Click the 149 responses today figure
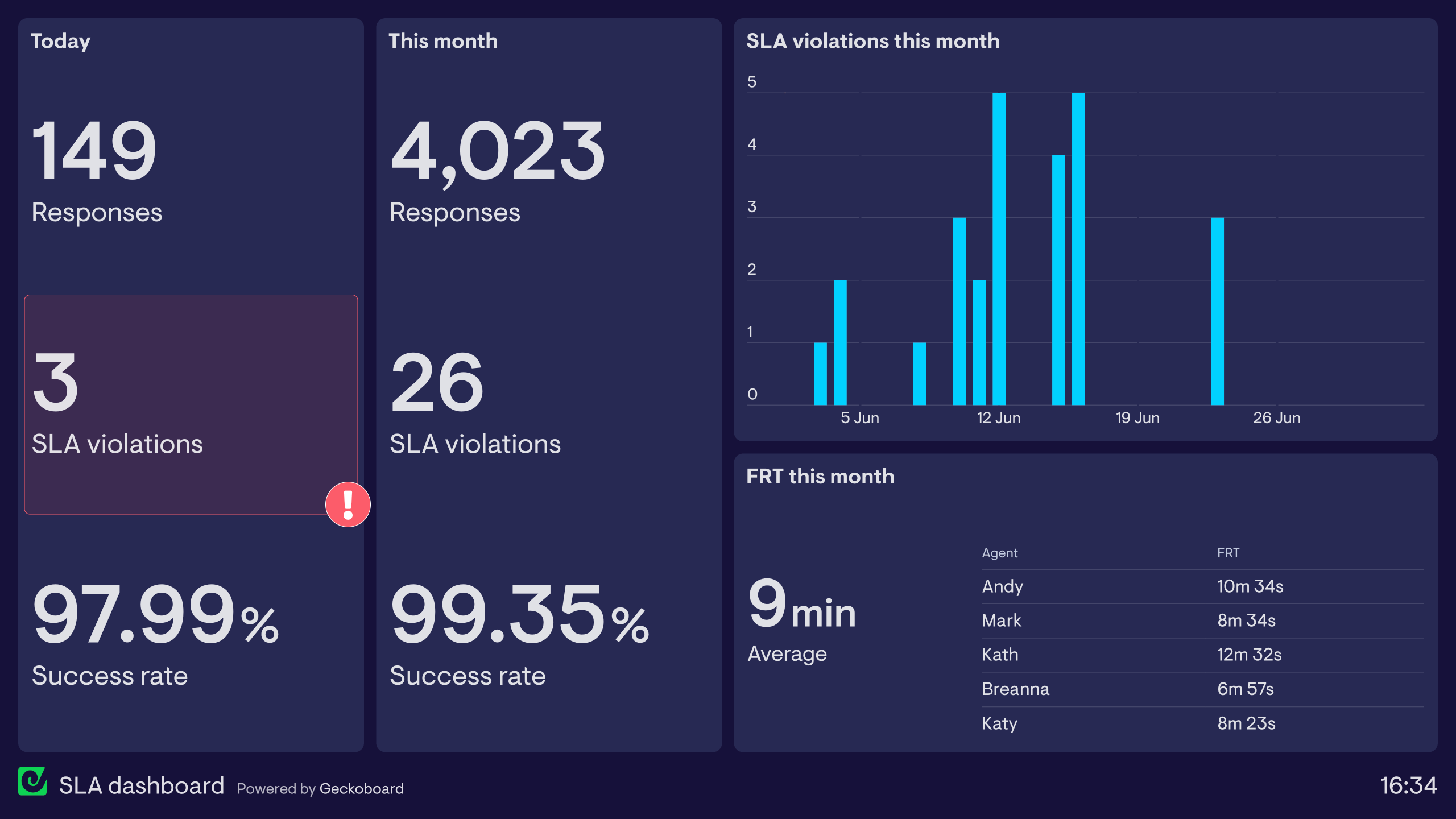Viewport: 1456px width, 819px height. (x=94, y=151)
